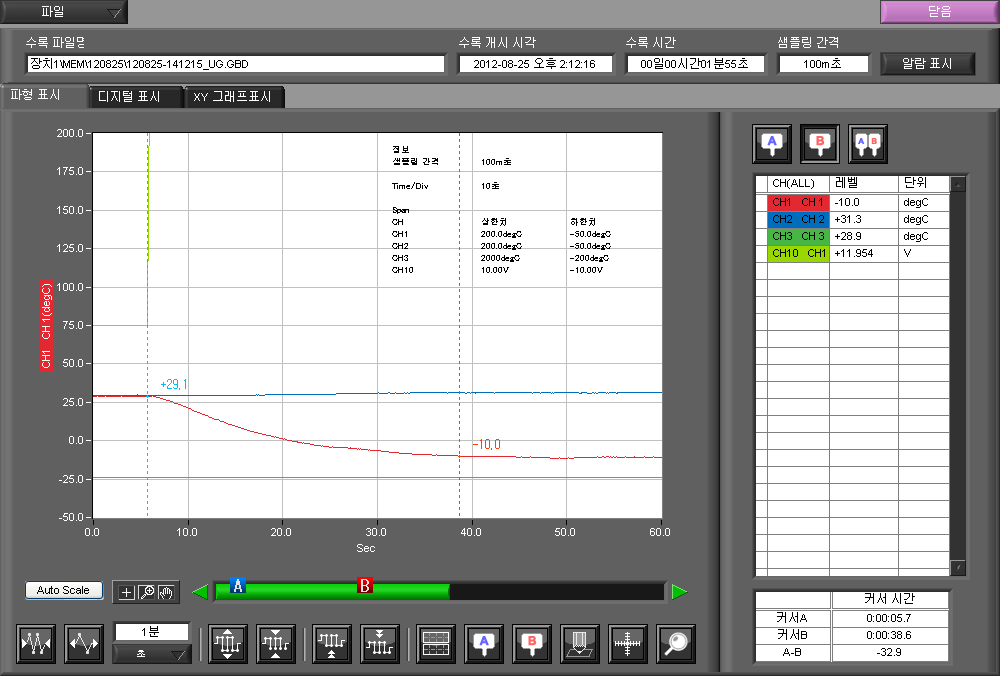This screenshot has height=676, width=1000.
Task: Click the crosshair grid icon in bottom toolbar
Action: tap(628, 645)
